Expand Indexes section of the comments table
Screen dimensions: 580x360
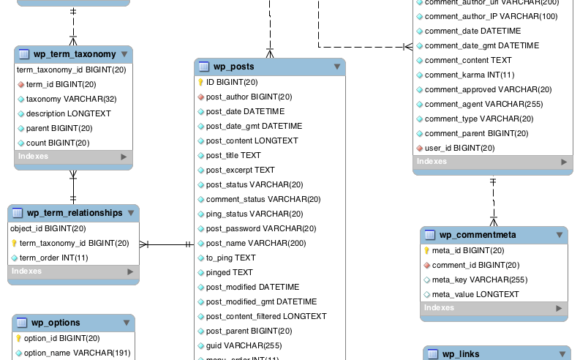click(564, 162)
